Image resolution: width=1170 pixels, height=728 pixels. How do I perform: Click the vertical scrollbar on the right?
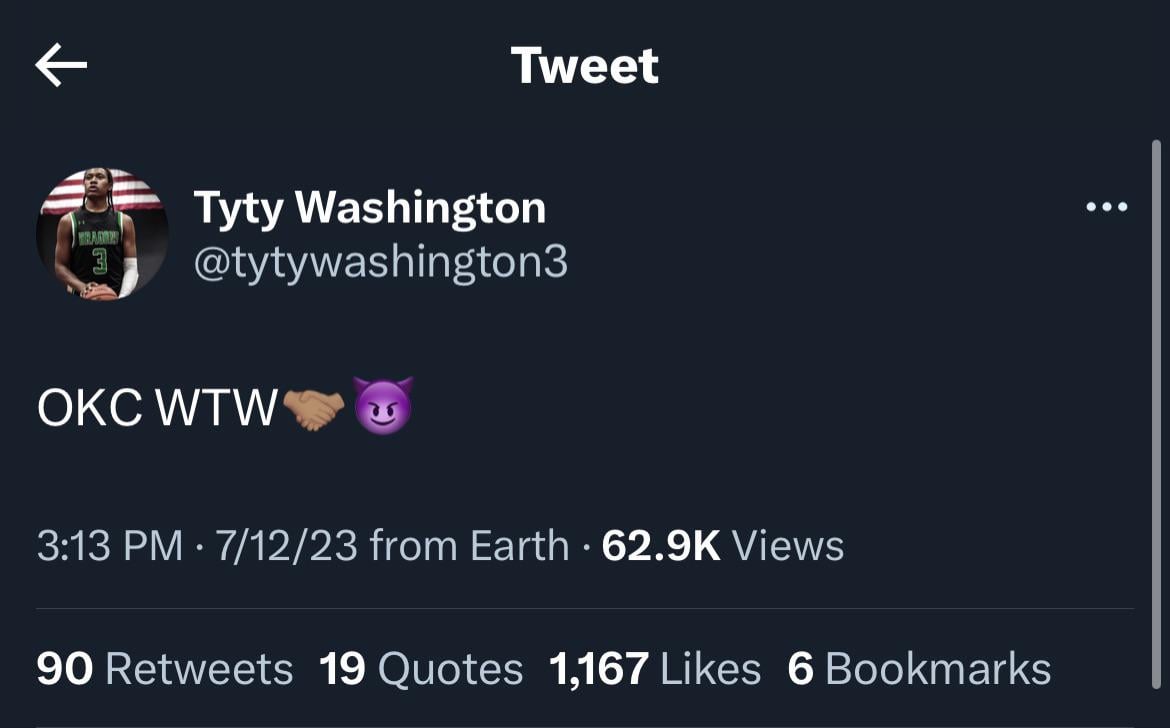point(1156,400)
